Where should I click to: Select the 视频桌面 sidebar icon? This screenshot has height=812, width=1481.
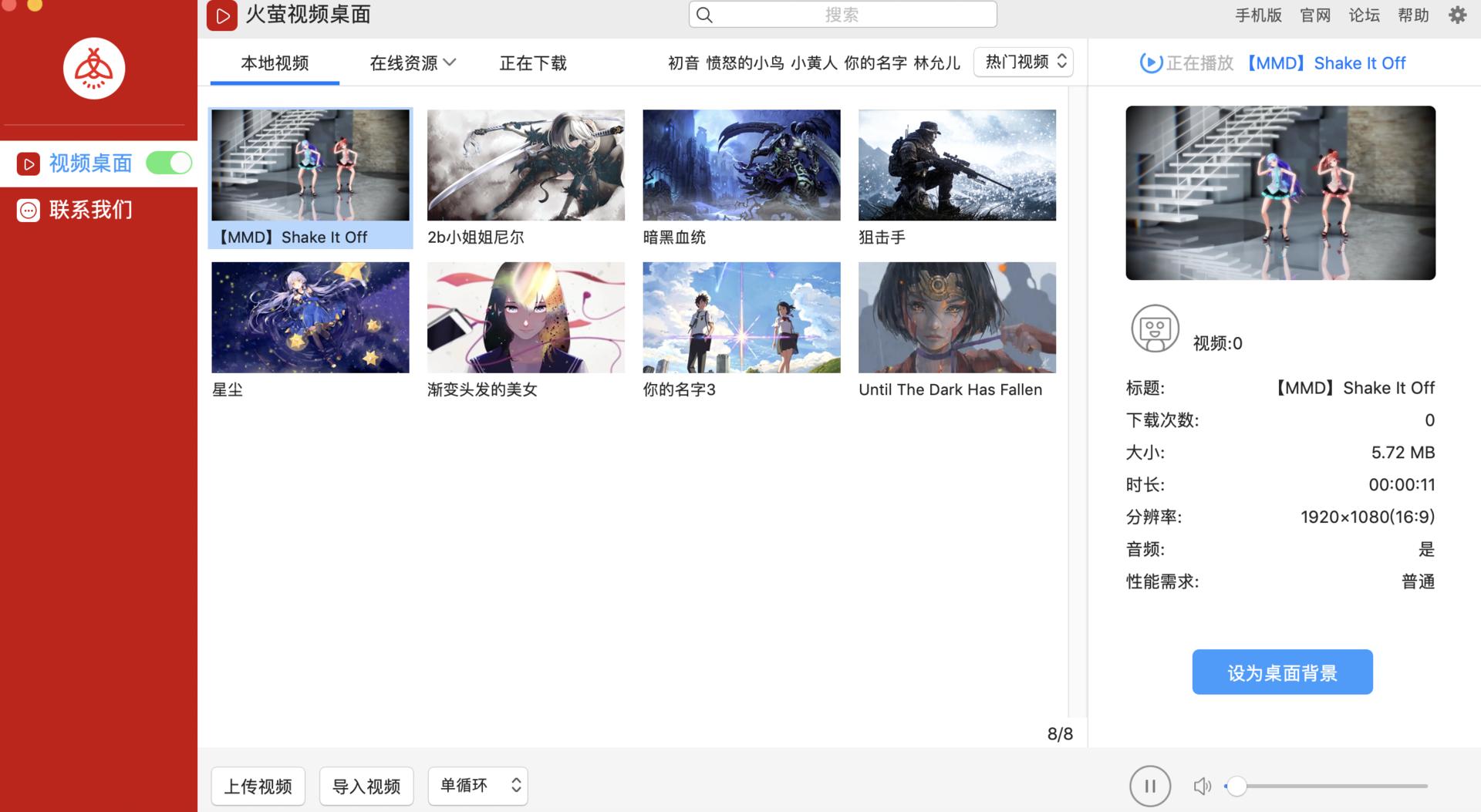click(28, 163)
